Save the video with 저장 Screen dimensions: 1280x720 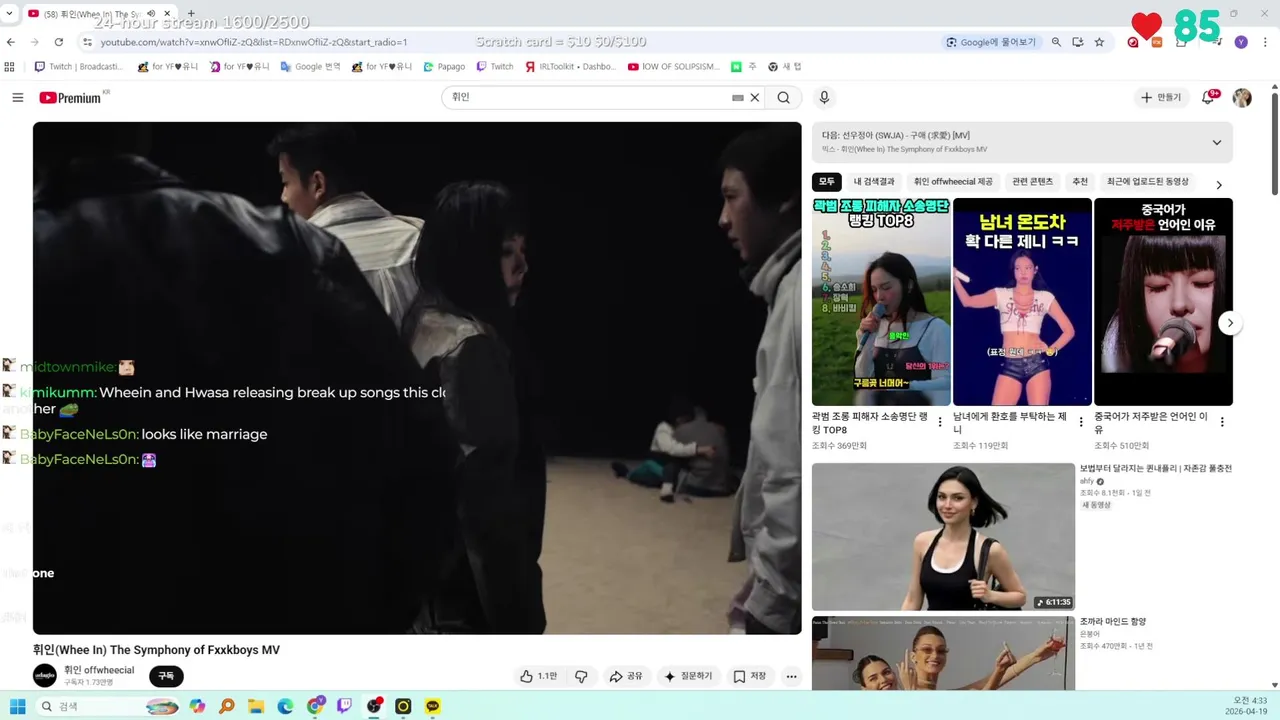tap(749, 676)
